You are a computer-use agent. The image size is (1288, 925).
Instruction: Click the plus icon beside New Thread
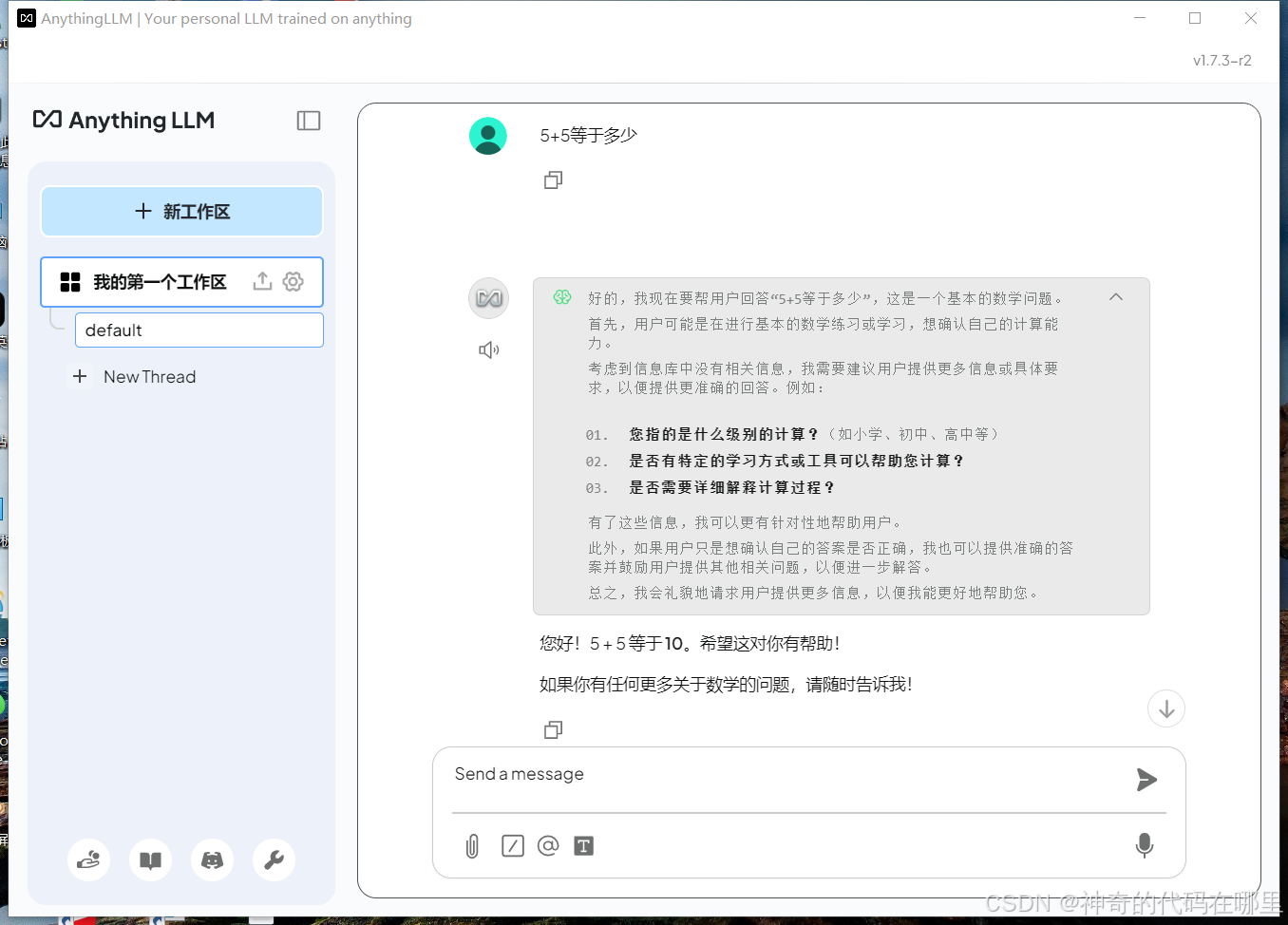pos(80,377)
